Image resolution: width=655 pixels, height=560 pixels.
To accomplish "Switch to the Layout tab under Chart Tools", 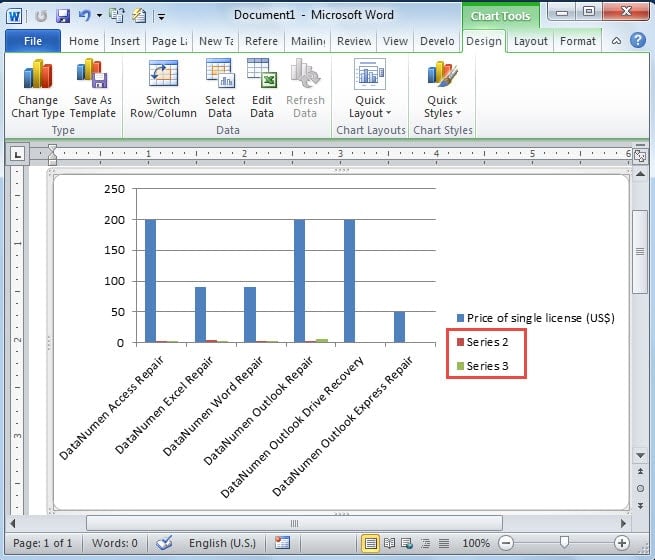I will (530, 41).
